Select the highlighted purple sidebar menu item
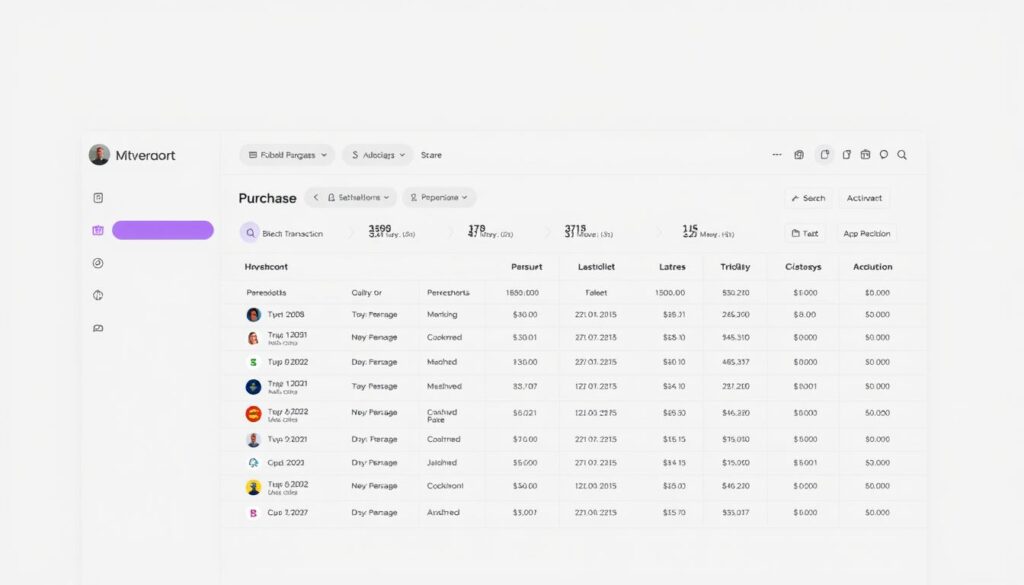Screen dimensions: 1024x585 [x=162, y=230]
